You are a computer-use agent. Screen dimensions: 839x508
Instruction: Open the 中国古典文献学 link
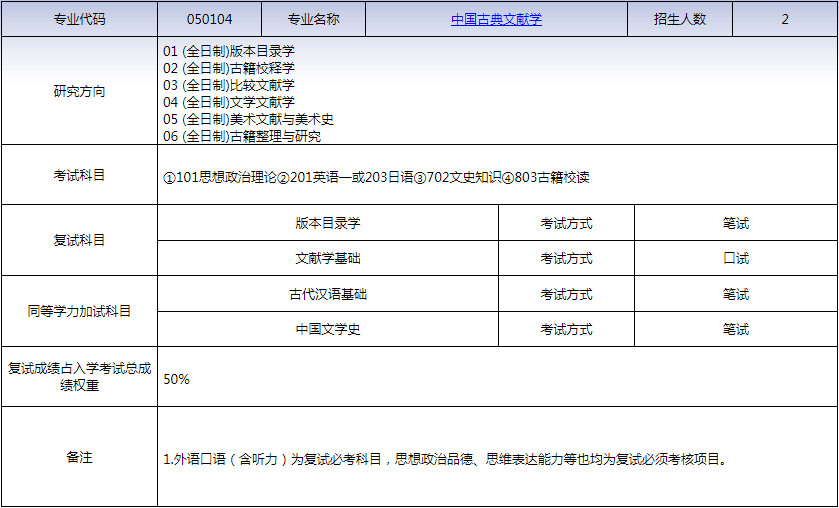[496, 19]
